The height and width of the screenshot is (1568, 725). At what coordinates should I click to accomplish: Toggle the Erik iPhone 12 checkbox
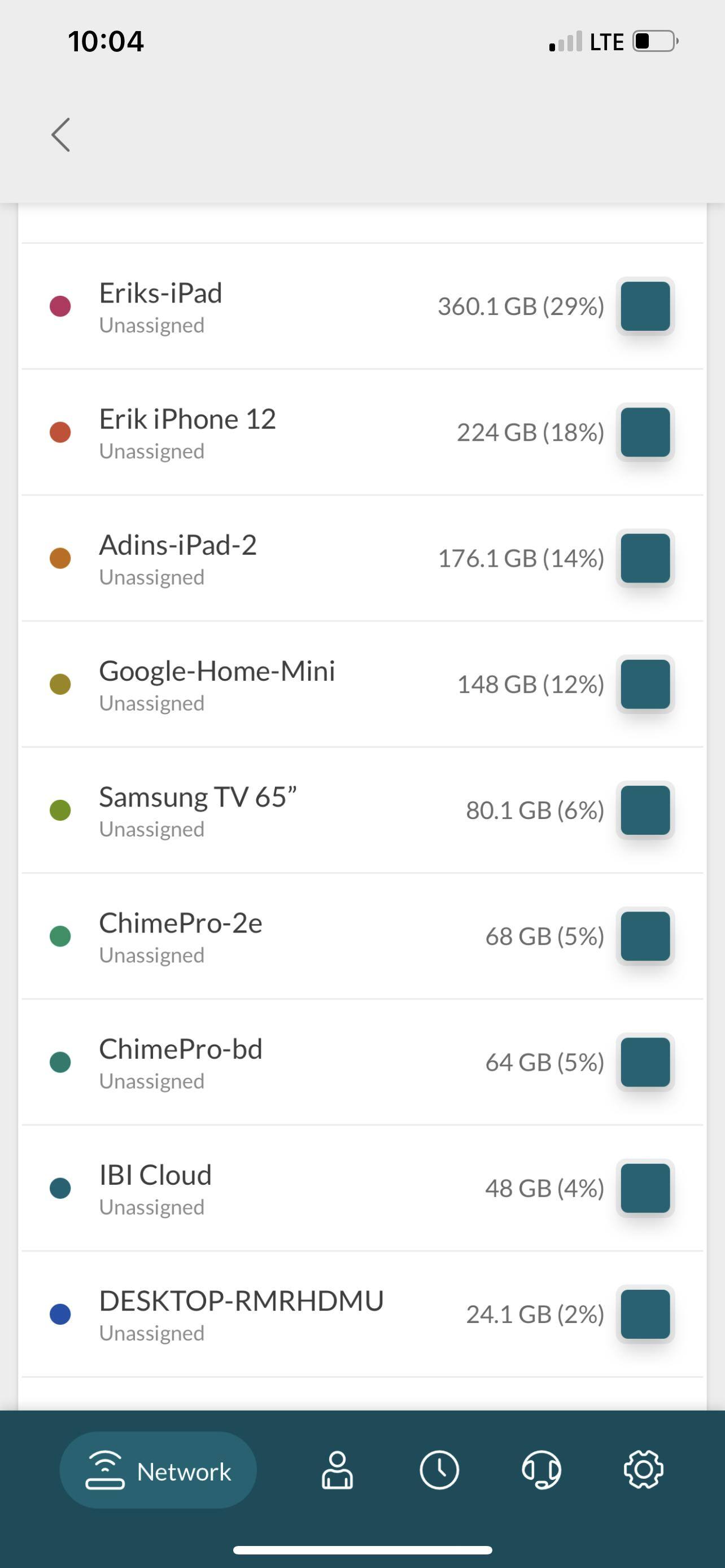[645, 432]
